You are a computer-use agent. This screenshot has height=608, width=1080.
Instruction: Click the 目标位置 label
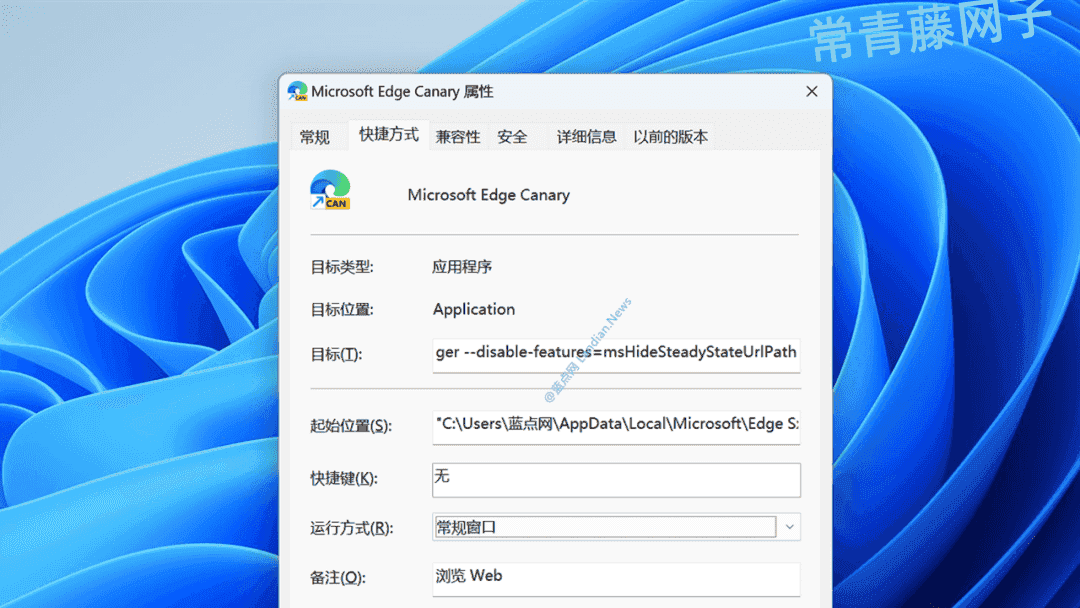(x=342, y=310)
